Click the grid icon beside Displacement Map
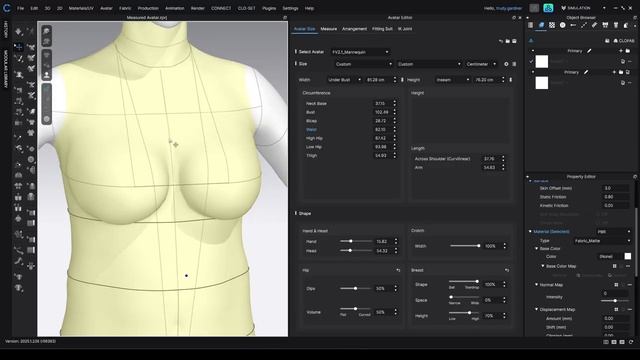This screenshot has height=360, width=640. coord(616,310)
